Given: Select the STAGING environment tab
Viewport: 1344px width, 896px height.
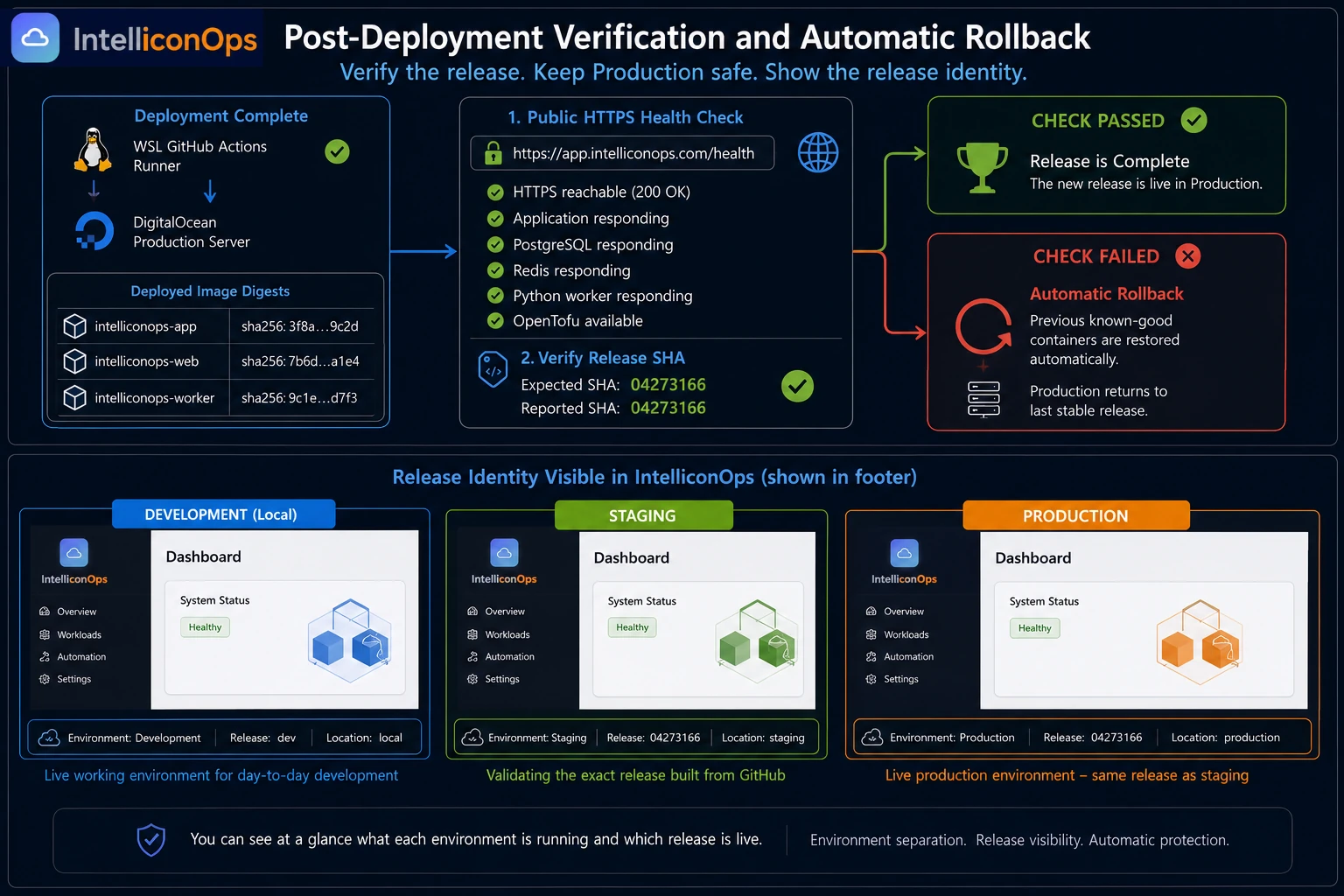Looking at the screenshot, I should click(643, 515).
